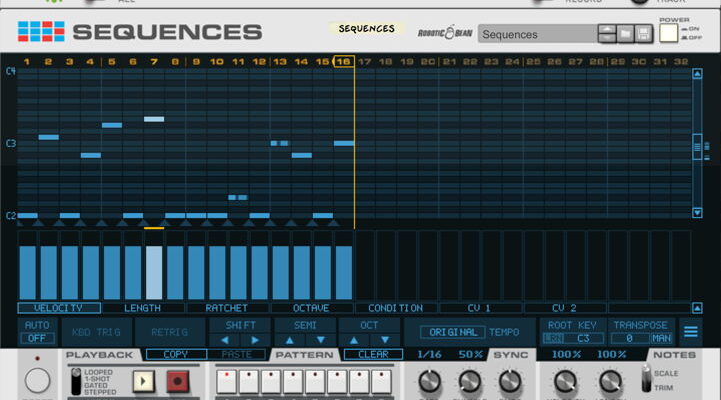Open the patch browser folder icon
Screen dimensions: 721x400
tap(626, 34)
